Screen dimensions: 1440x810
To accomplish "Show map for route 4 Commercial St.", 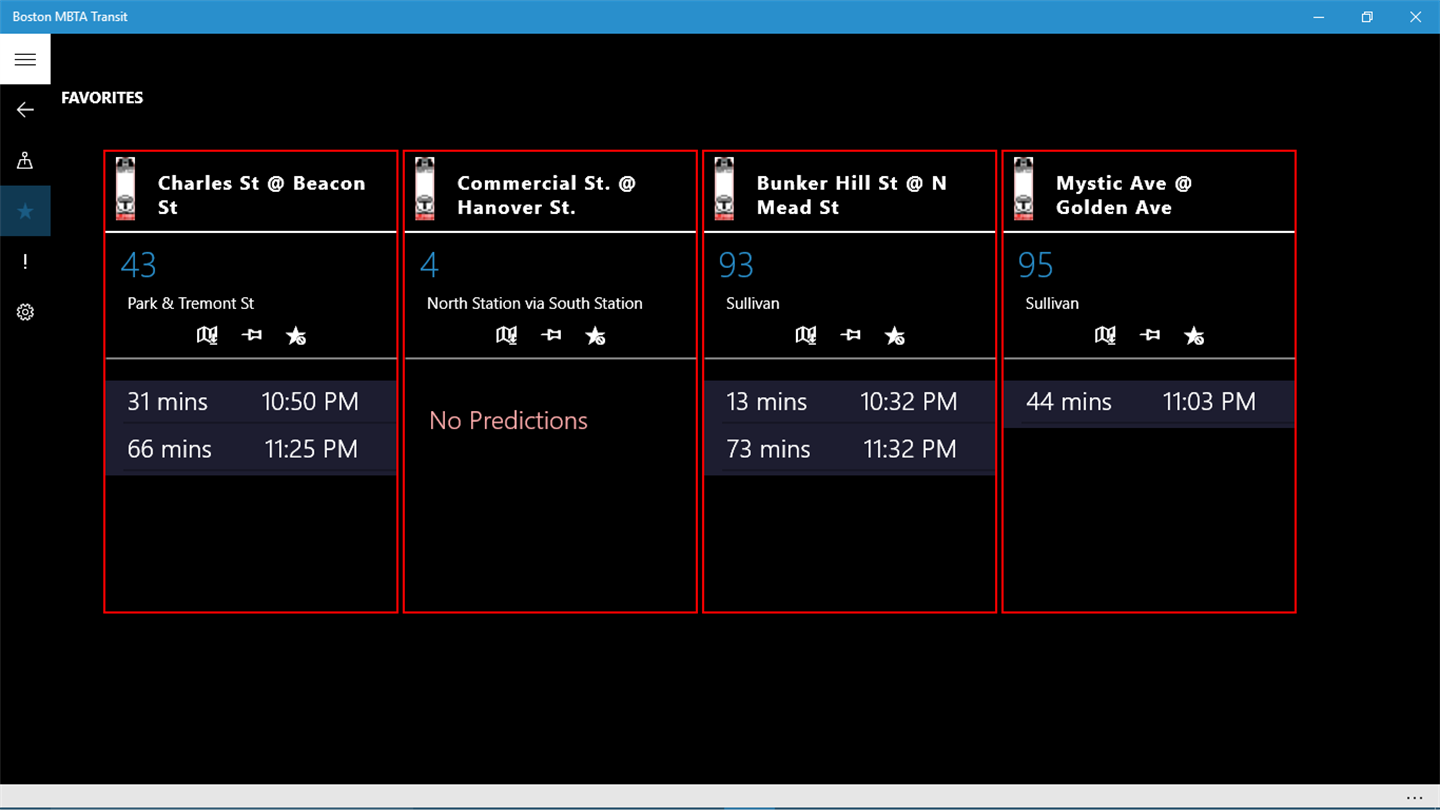I will click(x=507, y=335).
